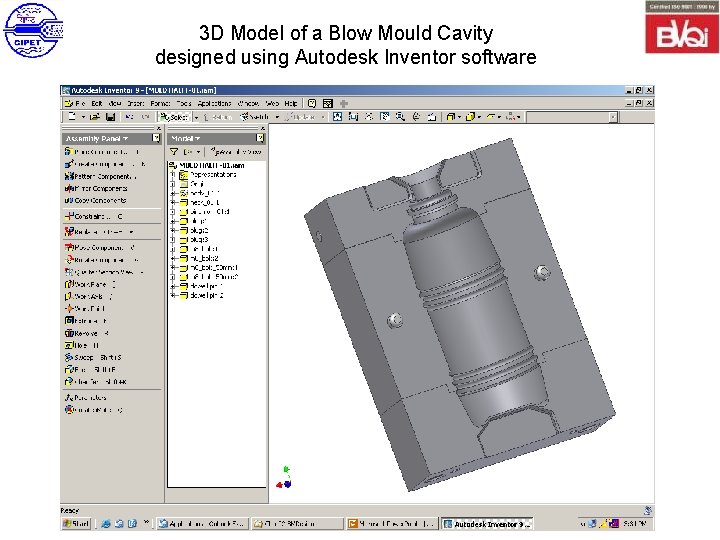Click the Model browser help question icon
The width and height of the screenshot is (720, 540).
point(260,138)
